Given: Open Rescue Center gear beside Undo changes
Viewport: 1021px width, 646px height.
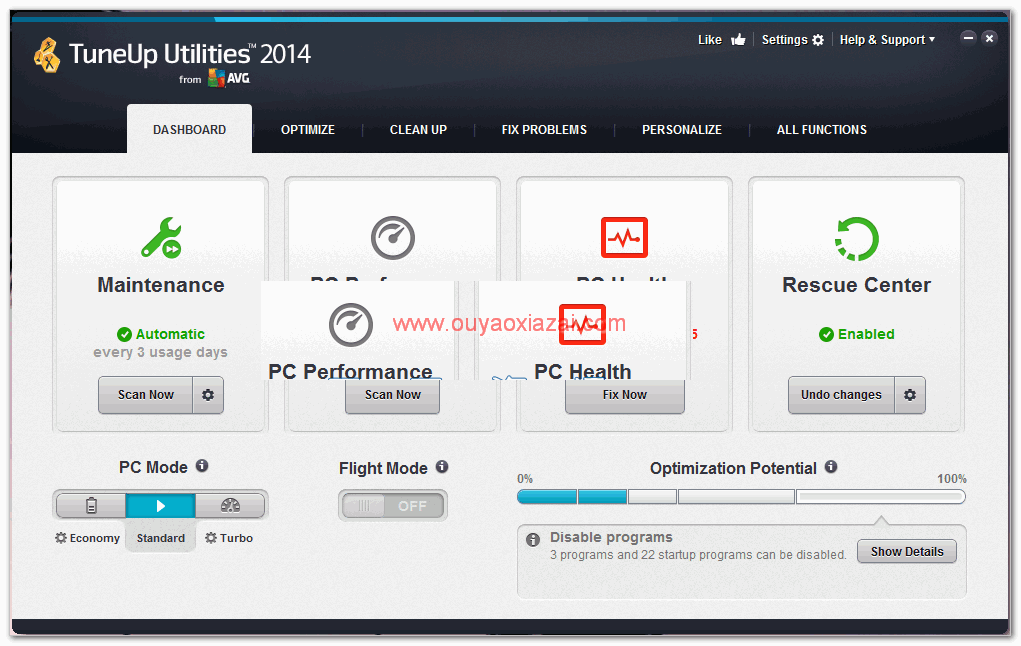Looking at the screenshot, I should point(910,395).
